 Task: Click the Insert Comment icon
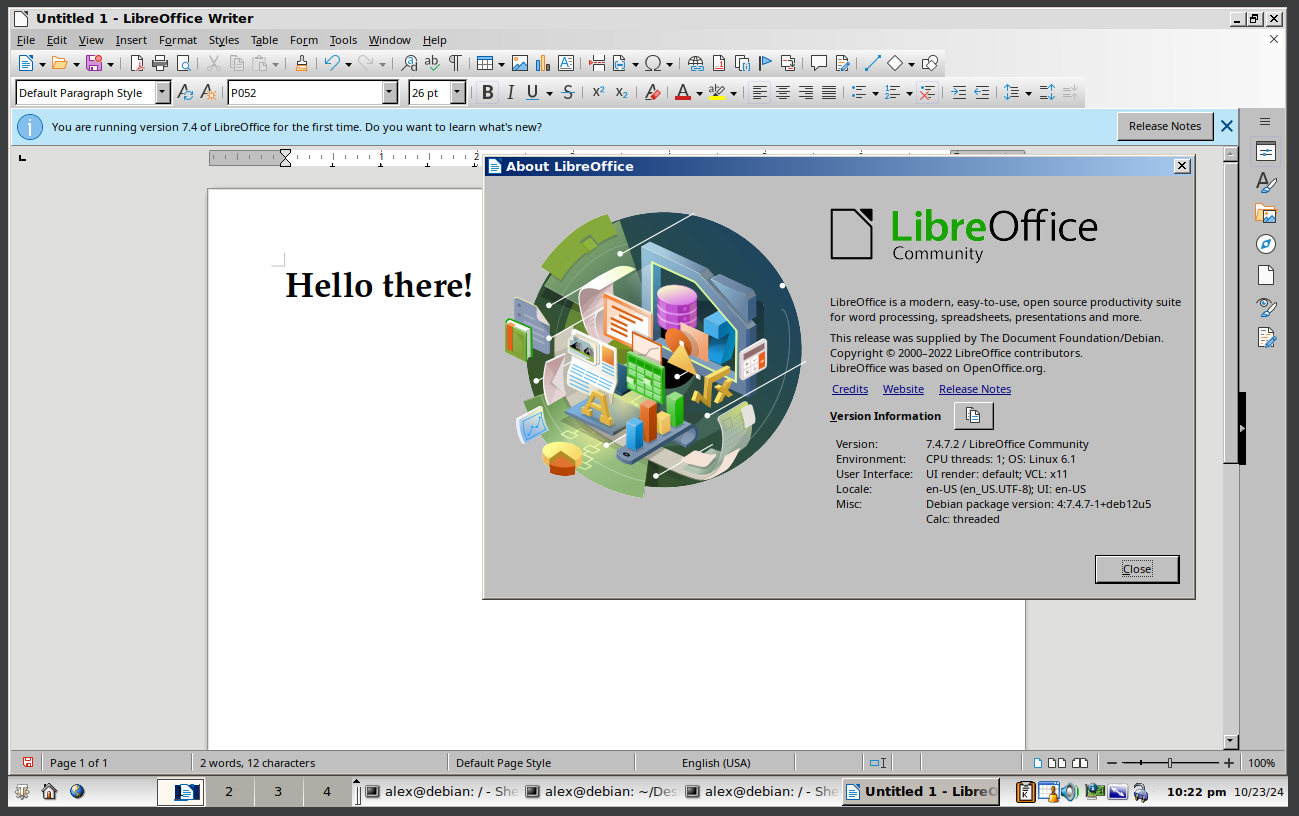coord(818,63)
